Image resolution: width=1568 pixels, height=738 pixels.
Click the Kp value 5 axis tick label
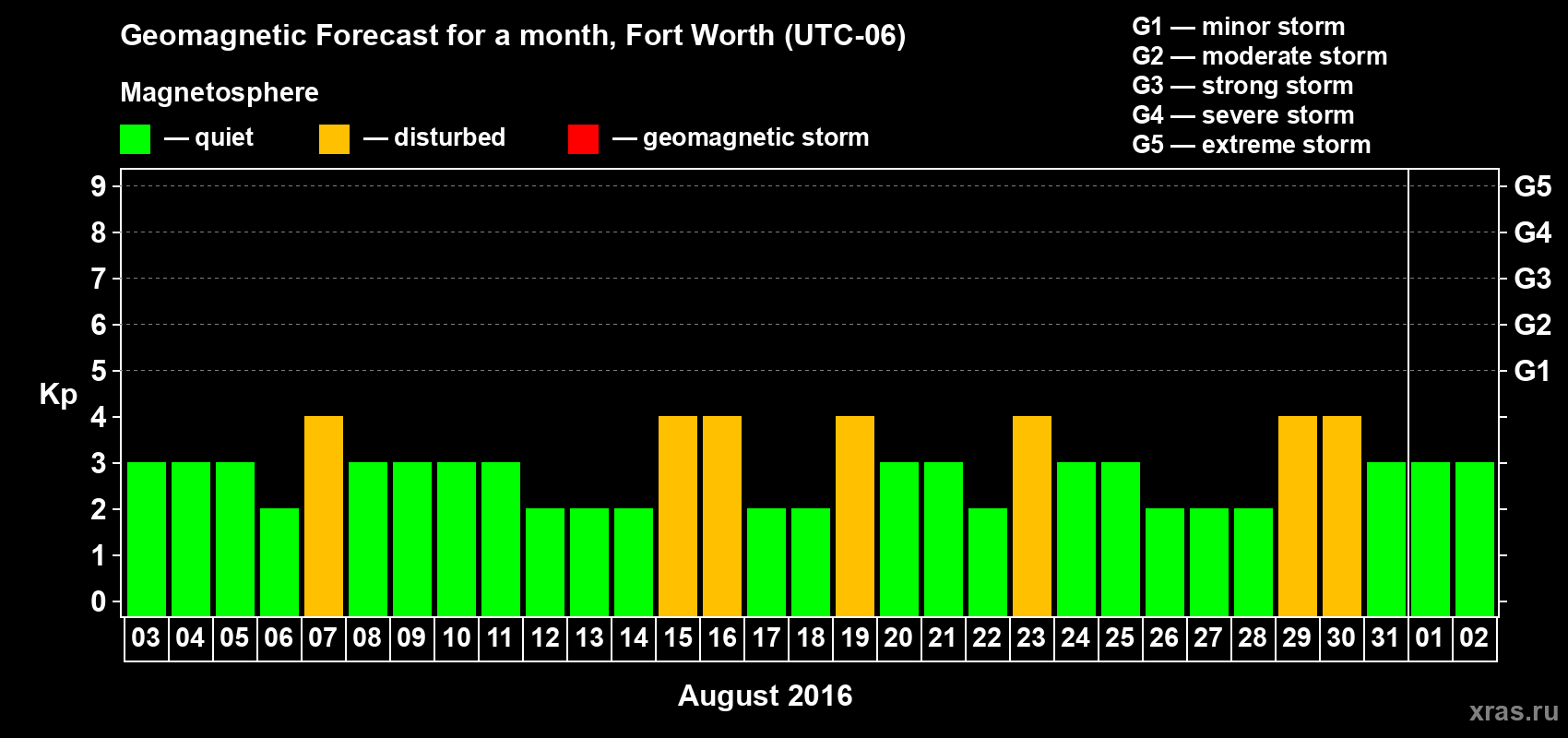pos(99,371)
